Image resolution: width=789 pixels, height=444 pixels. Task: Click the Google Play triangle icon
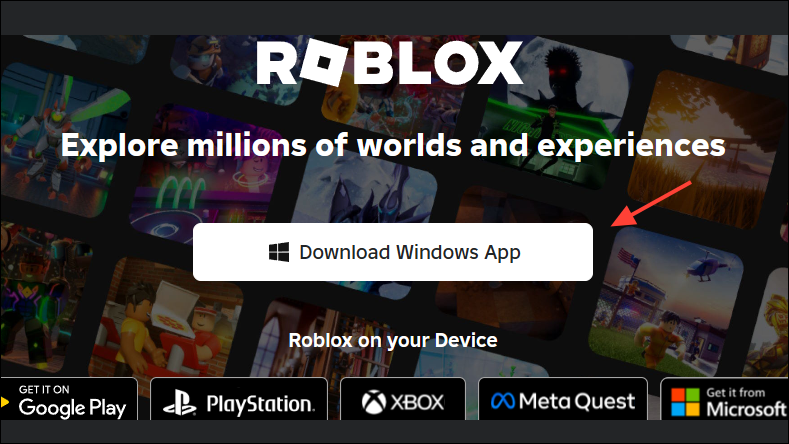click(x=5, y=402)
